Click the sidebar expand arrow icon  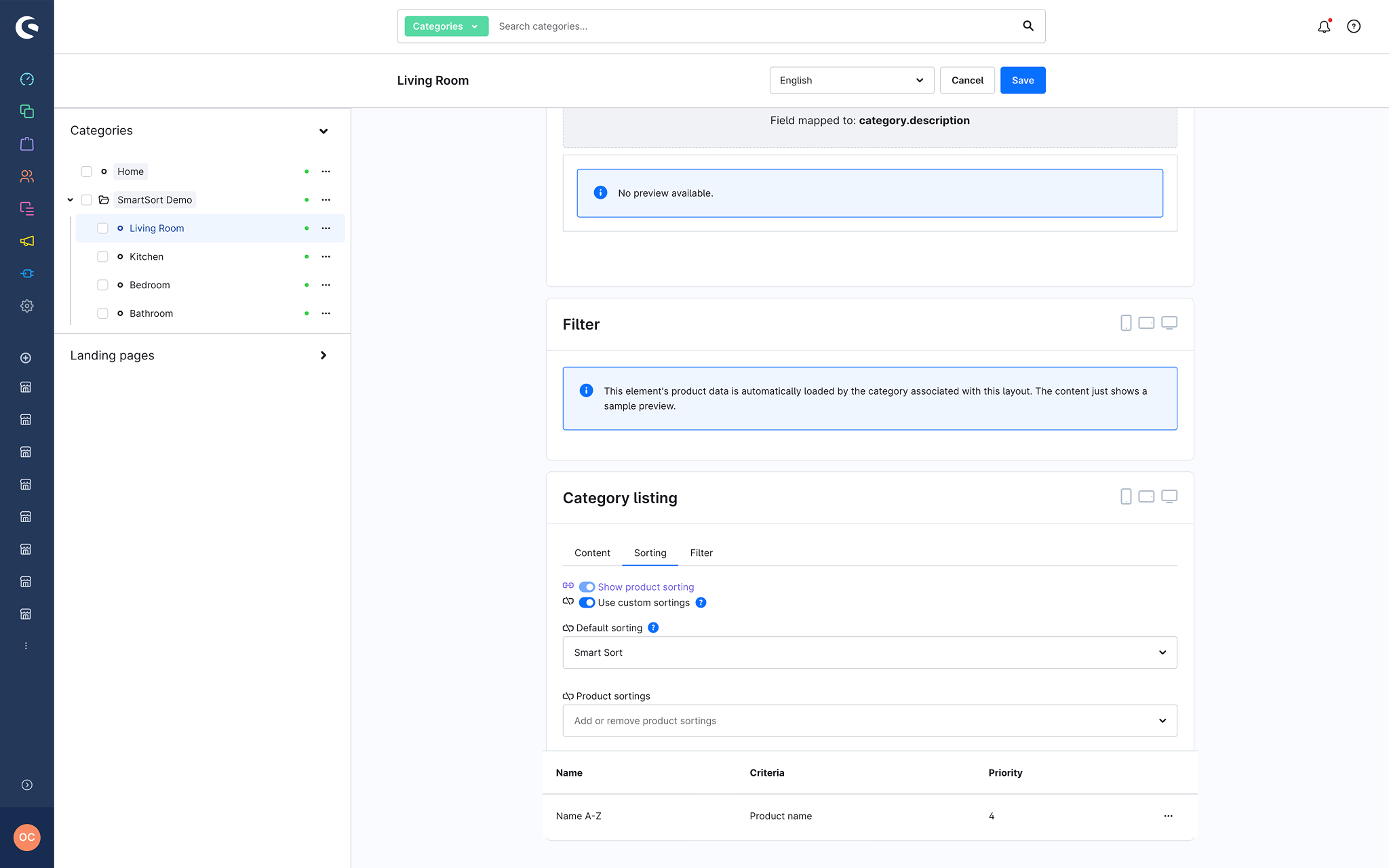(26, 785)
